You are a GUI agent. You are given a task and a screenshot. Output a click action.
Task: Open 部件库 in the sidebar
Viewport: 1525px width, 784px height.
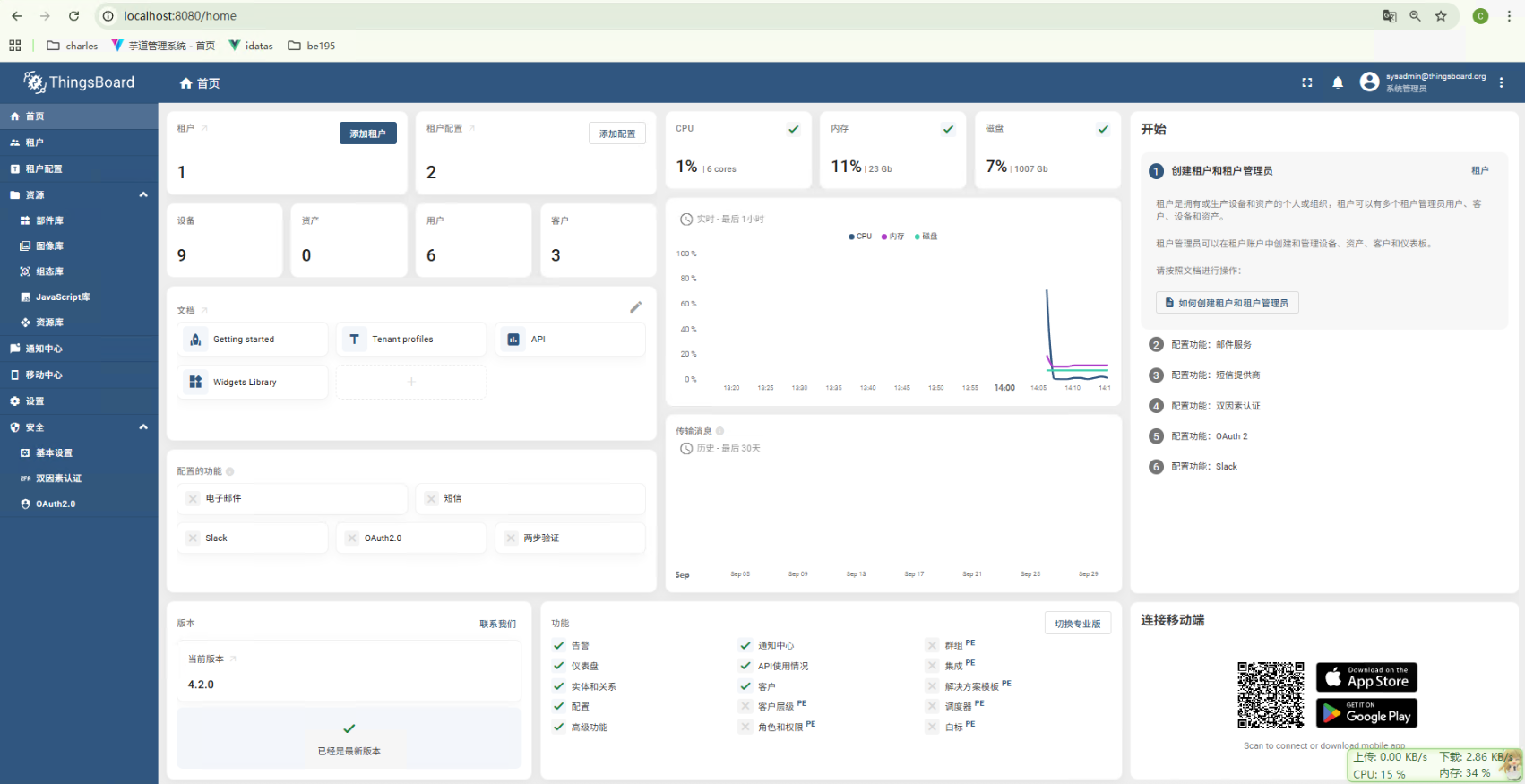click(x=79, y=220)
